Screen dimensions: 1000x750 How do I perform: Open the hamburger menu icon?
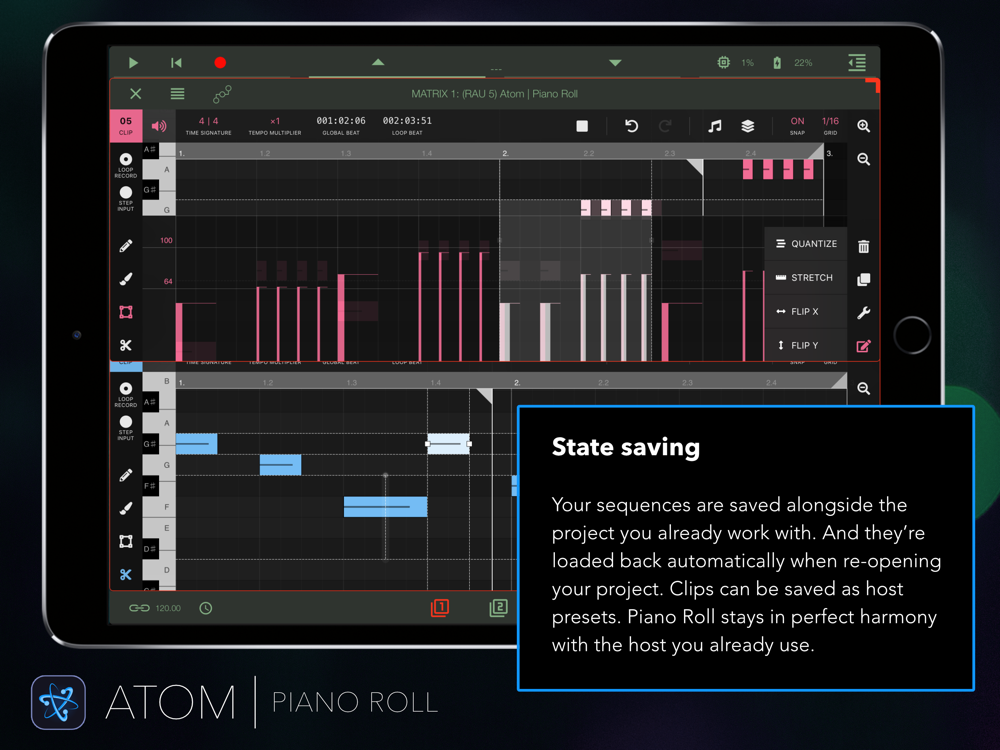click(x=177, y=94)
